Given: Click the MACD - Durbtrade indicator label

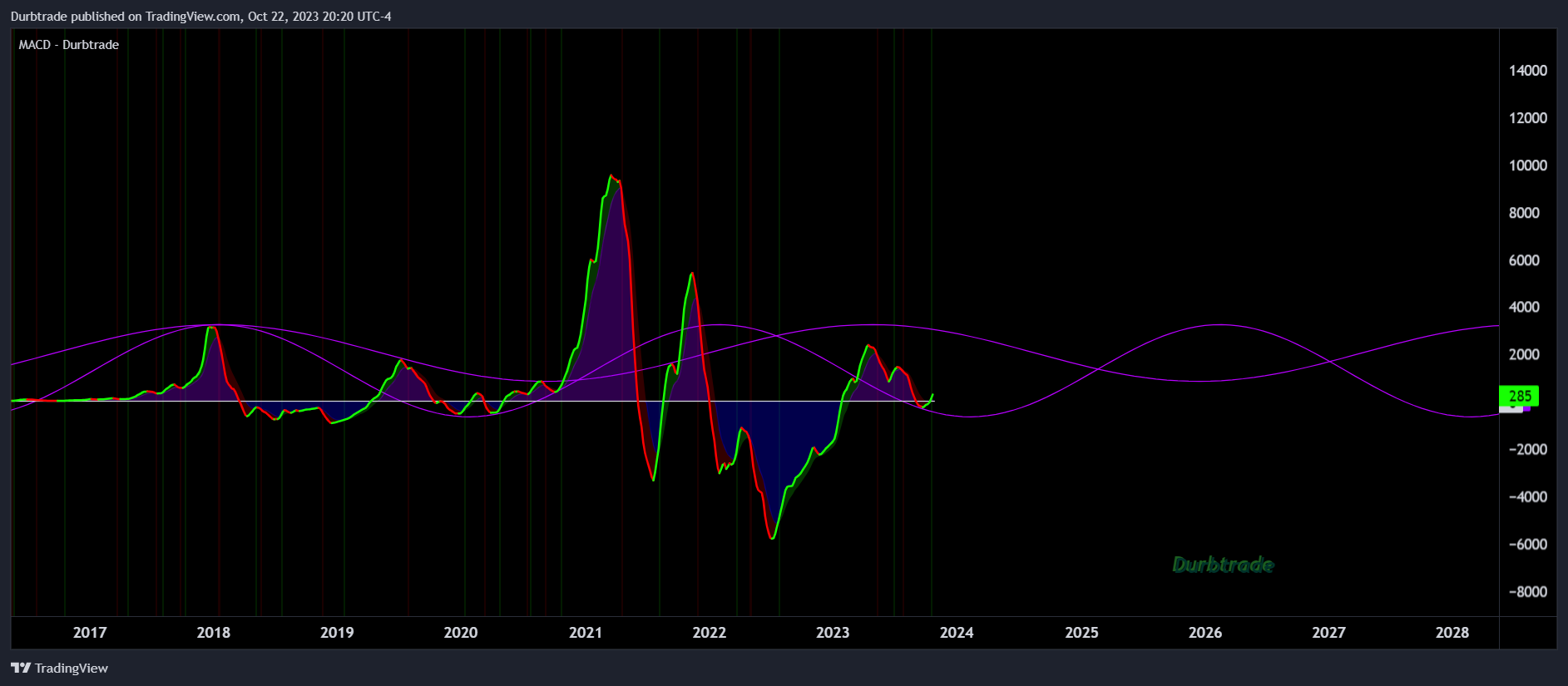Looking at the screenshot, I should (x=69, y=45).
